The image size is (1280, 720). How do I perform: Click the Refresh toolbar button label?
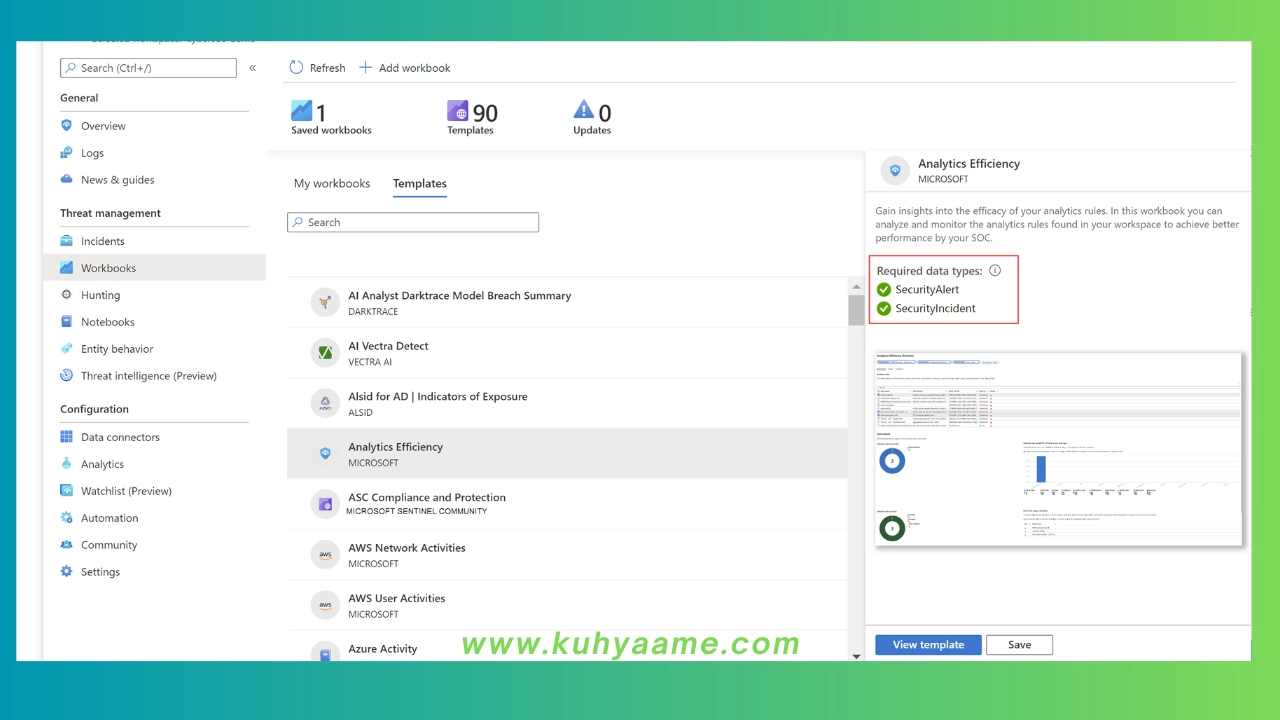point(327,68)
